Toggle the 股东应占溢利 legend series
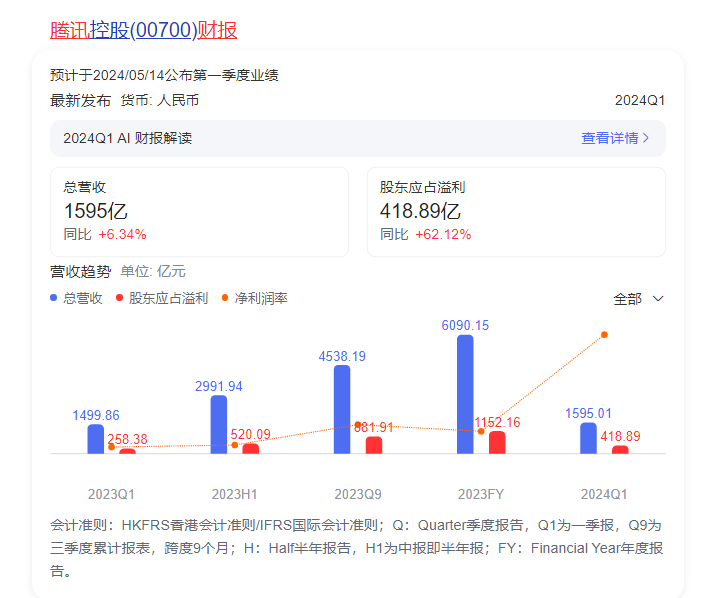This screenshot has width=728, height=598. pyautogui.click(x=162, y=298)
